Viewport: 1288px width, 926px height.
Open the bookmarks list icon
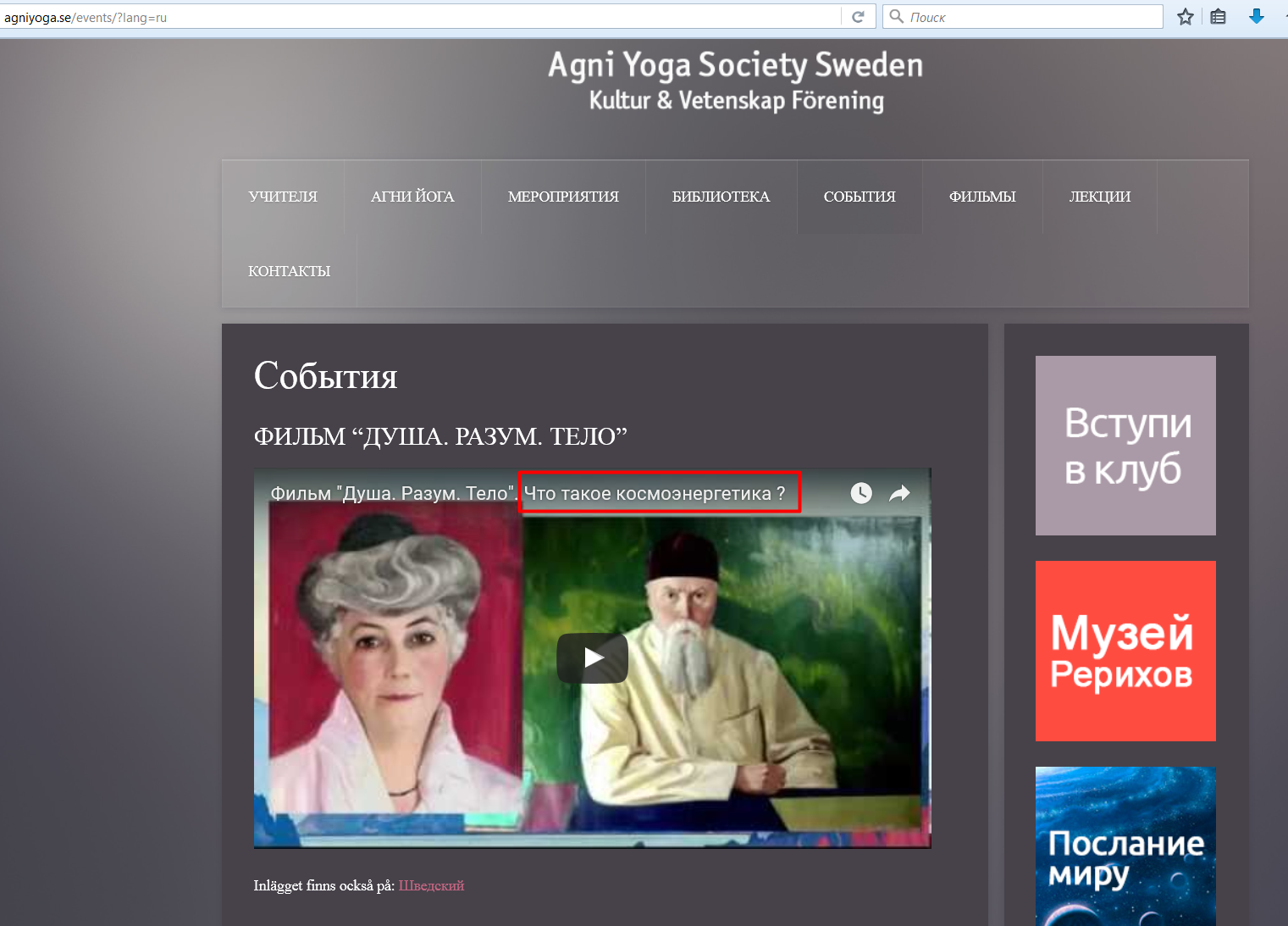1218,17
